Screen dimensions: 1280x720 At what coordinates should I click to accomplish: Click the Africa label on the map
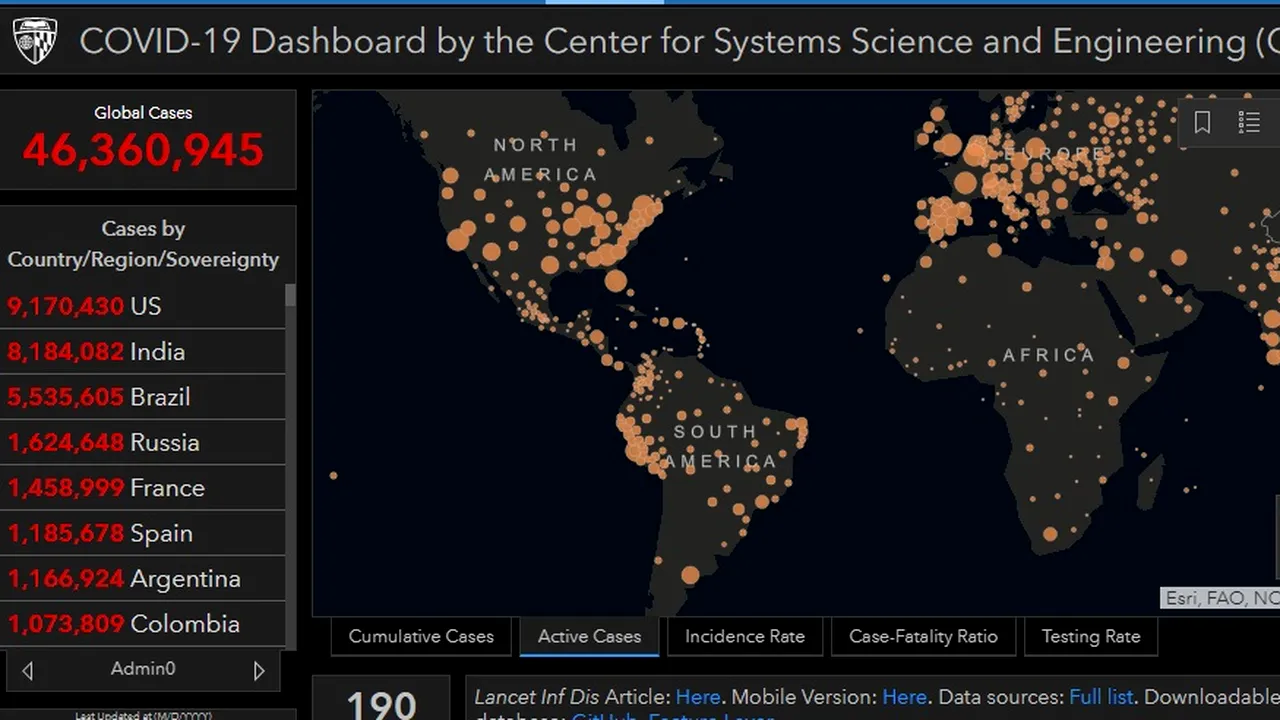coord(1048,355)
